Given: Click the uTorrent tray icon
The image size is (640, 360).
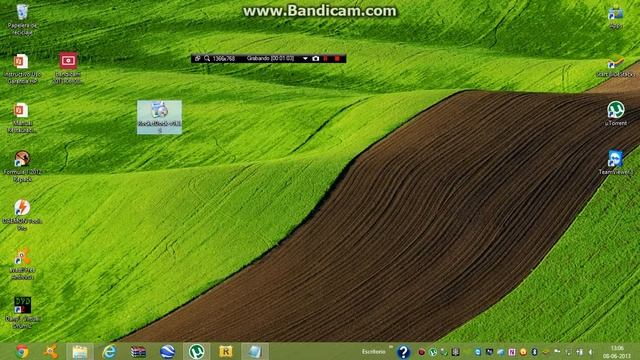Looking at the screenshot, I should click(x=433, y=352).
